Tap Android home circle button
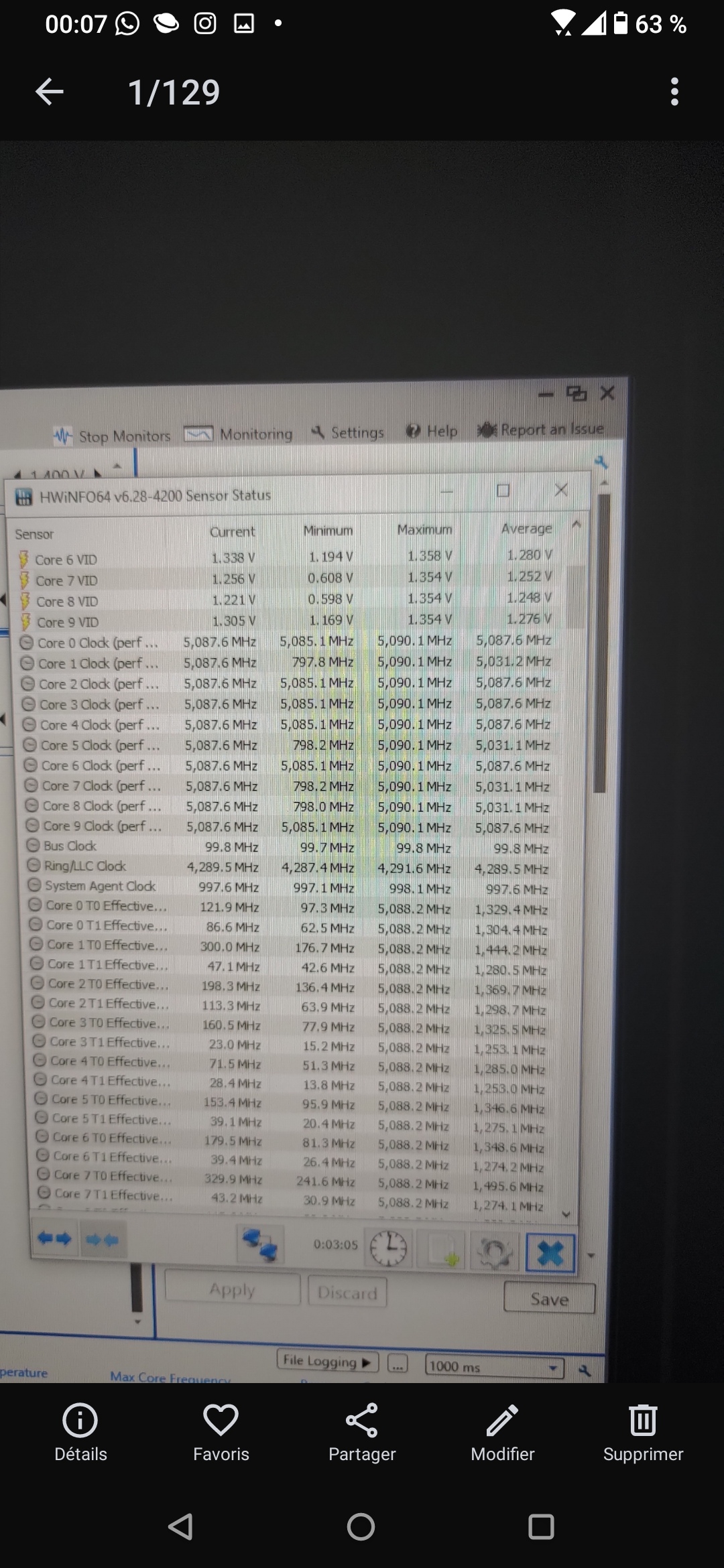The image size is (724, 1568). (x=361, y=1527)
